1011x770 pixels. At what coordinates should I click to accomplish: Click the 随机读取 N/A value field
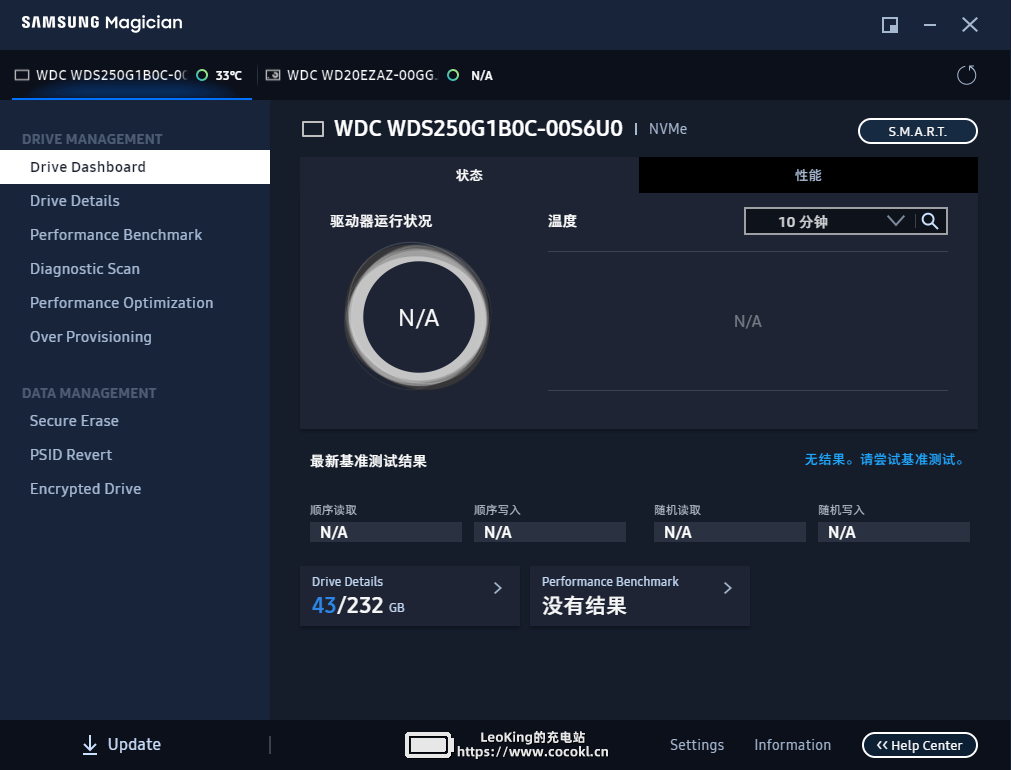pyautogui.click(x=730, y=532)
